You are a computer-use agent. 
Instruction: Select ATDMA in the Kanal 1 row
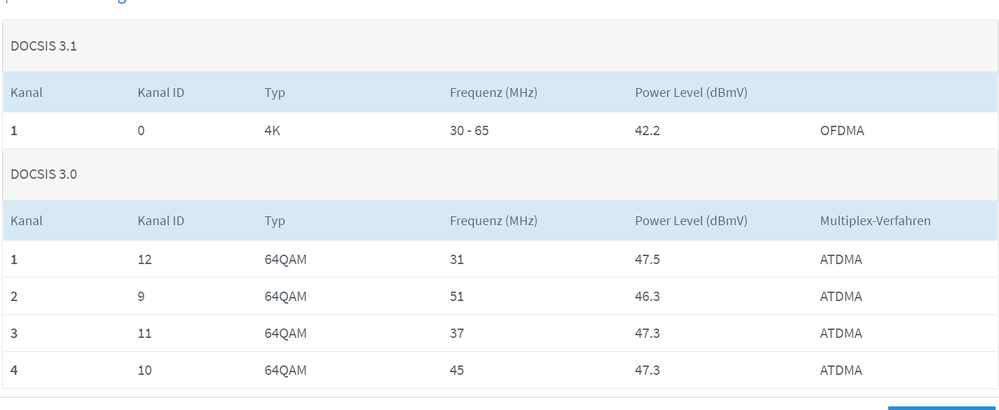[x=841, y=259]
